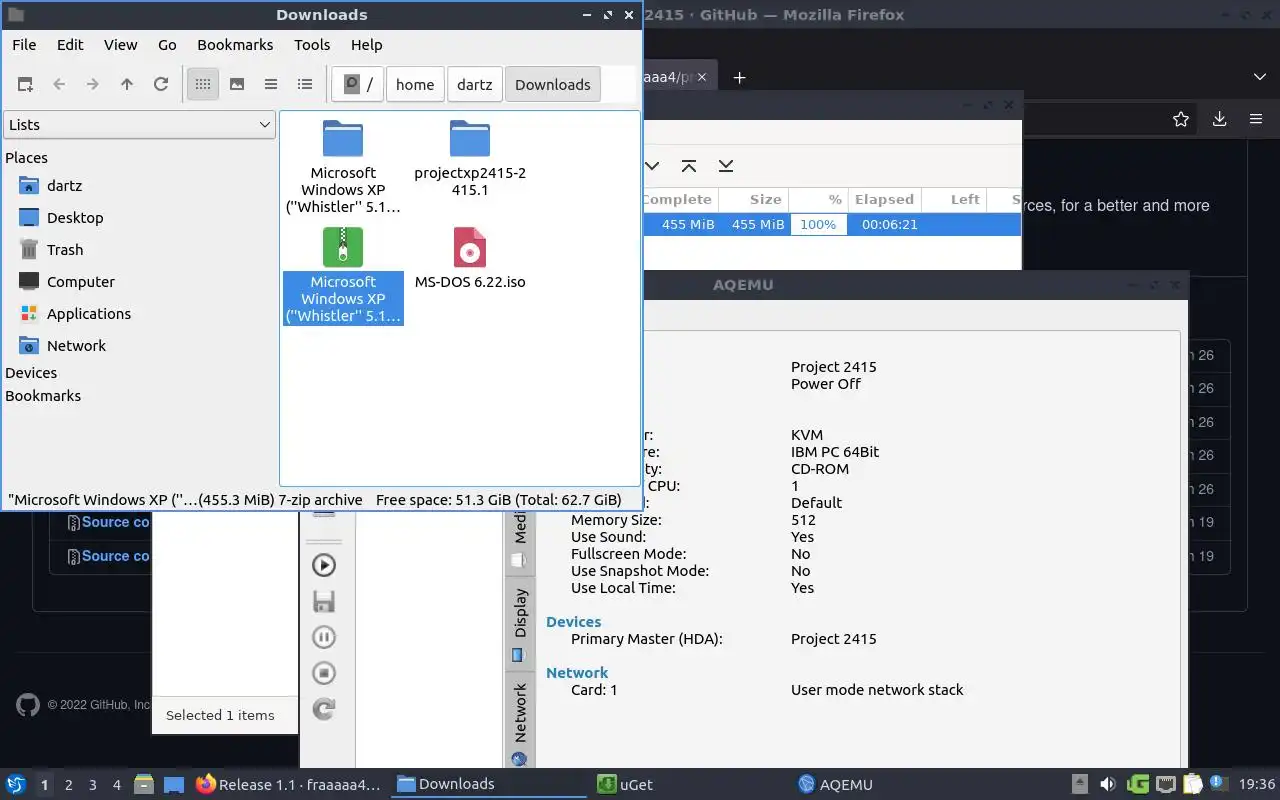Click the uGet tray icon
Viewport: 1280px width, 800px height.
coord(1137,785)
